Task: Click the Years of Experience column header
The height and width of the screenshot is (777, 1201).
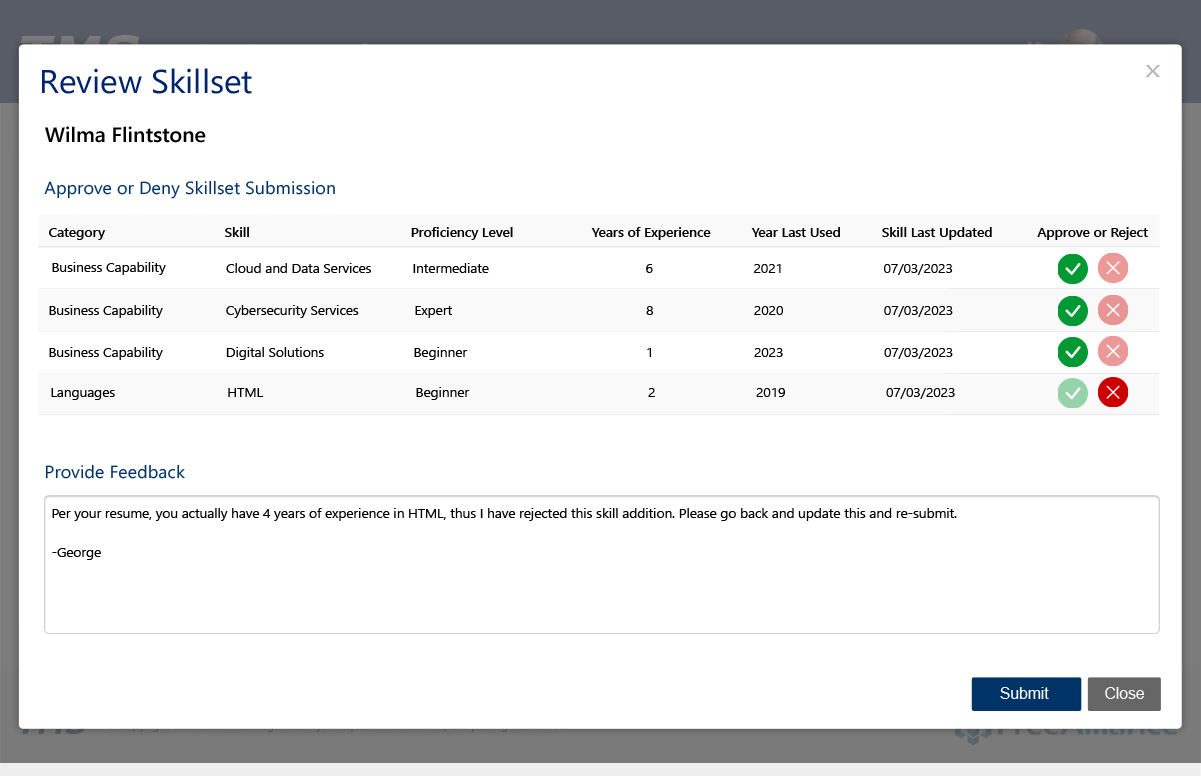Action: 650,233
